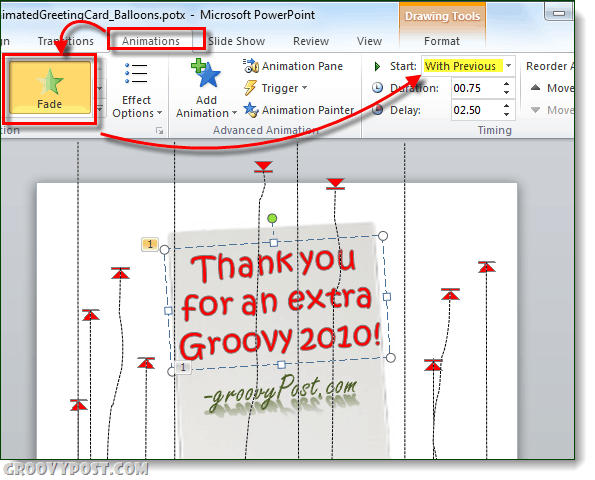Open animation dialog launcher in group corner

[x=160, y=131]
